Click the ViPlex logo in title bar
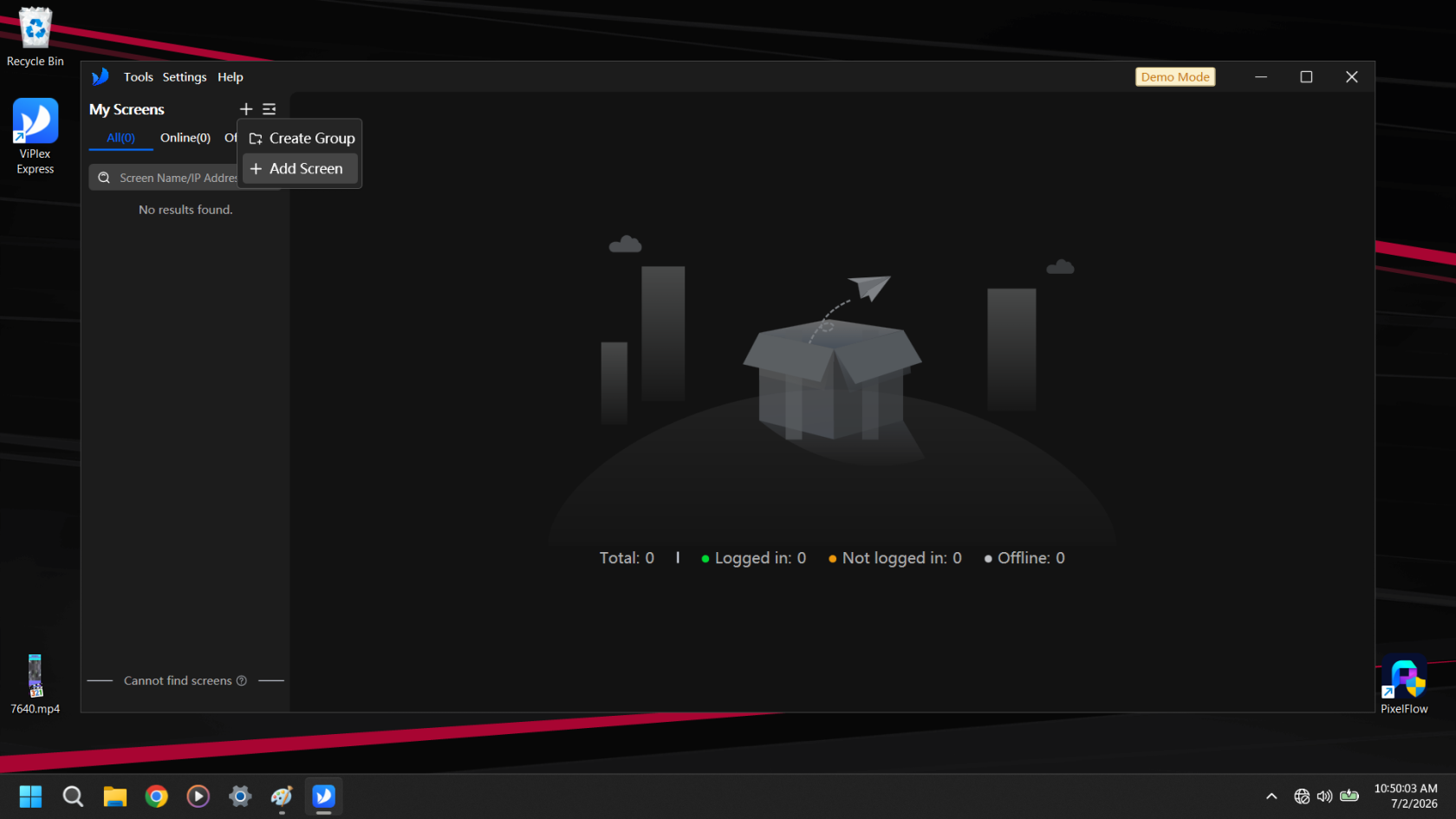 coord(101,77)
